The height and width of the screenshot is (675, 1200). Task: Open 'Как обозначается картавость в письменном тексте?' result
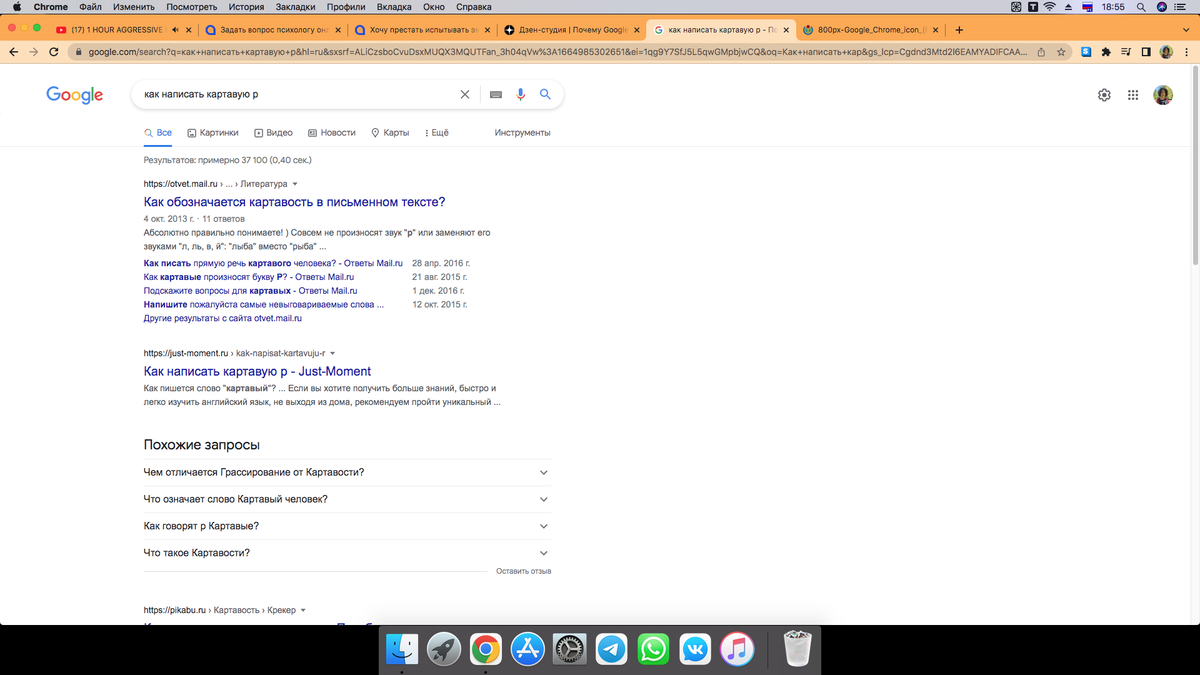pyautogui.click(x=295, y=202)
